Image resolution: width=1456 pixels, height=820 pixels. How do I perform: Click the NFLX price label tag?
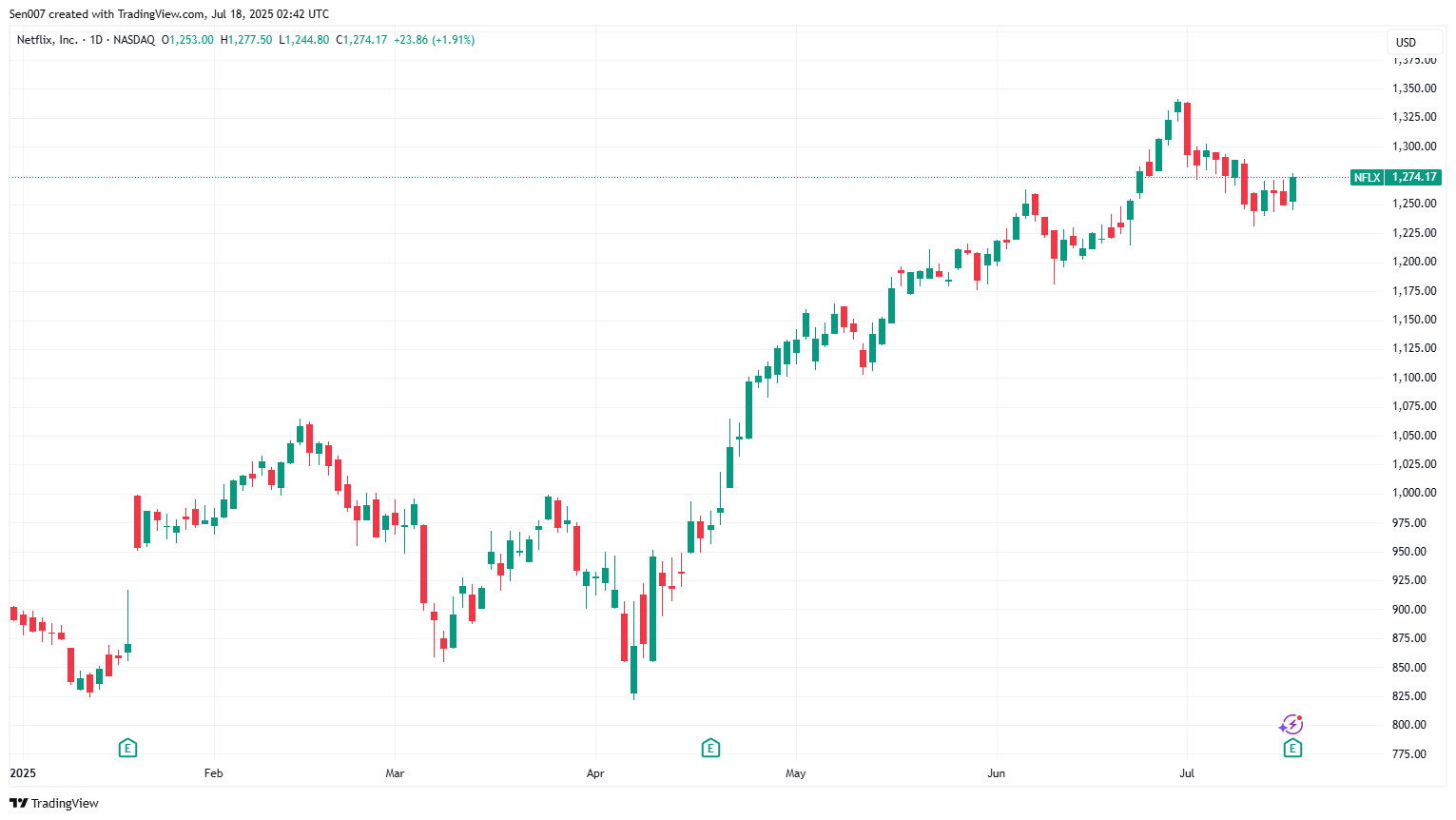coord(1368,177)
